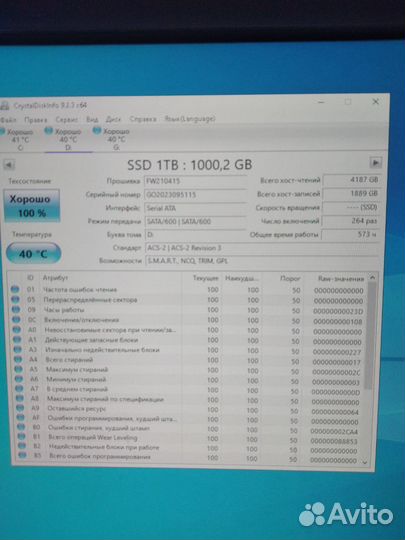The height and width of the screenshot is (540, 405).
Task: Open the Сервис menu
Action: [x=66, y=120]
